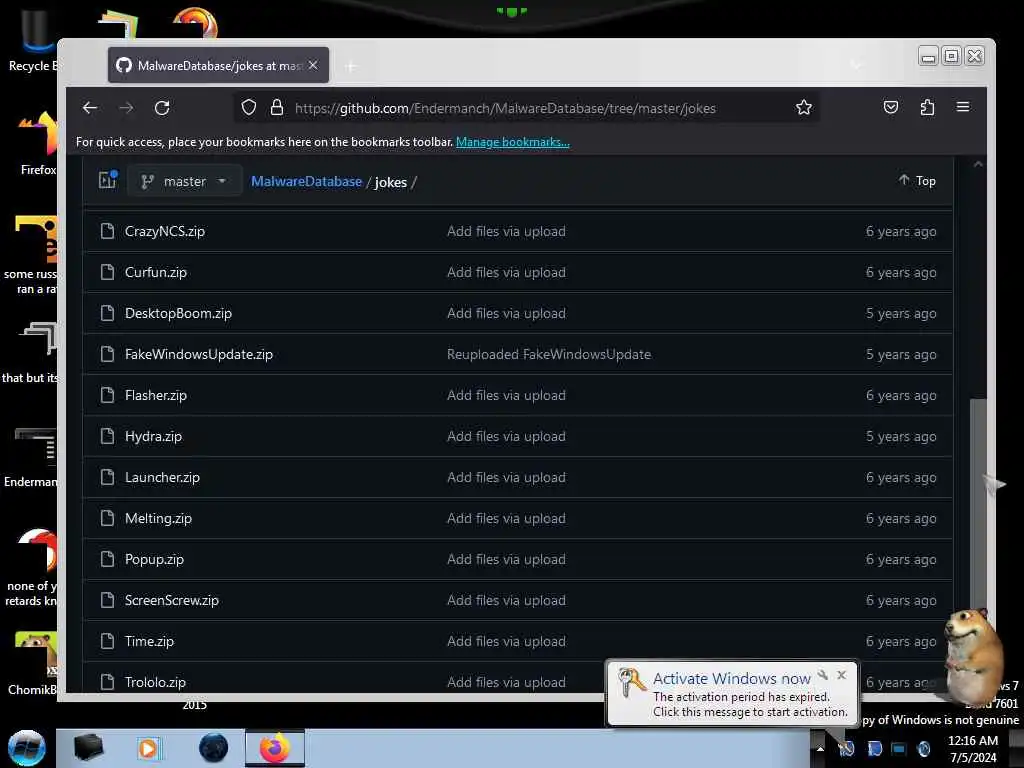Click the 5 years ago timestamp for DesktopBoom.zip
The width and height of the screenshot is (1024, 768).
(901, 313)
